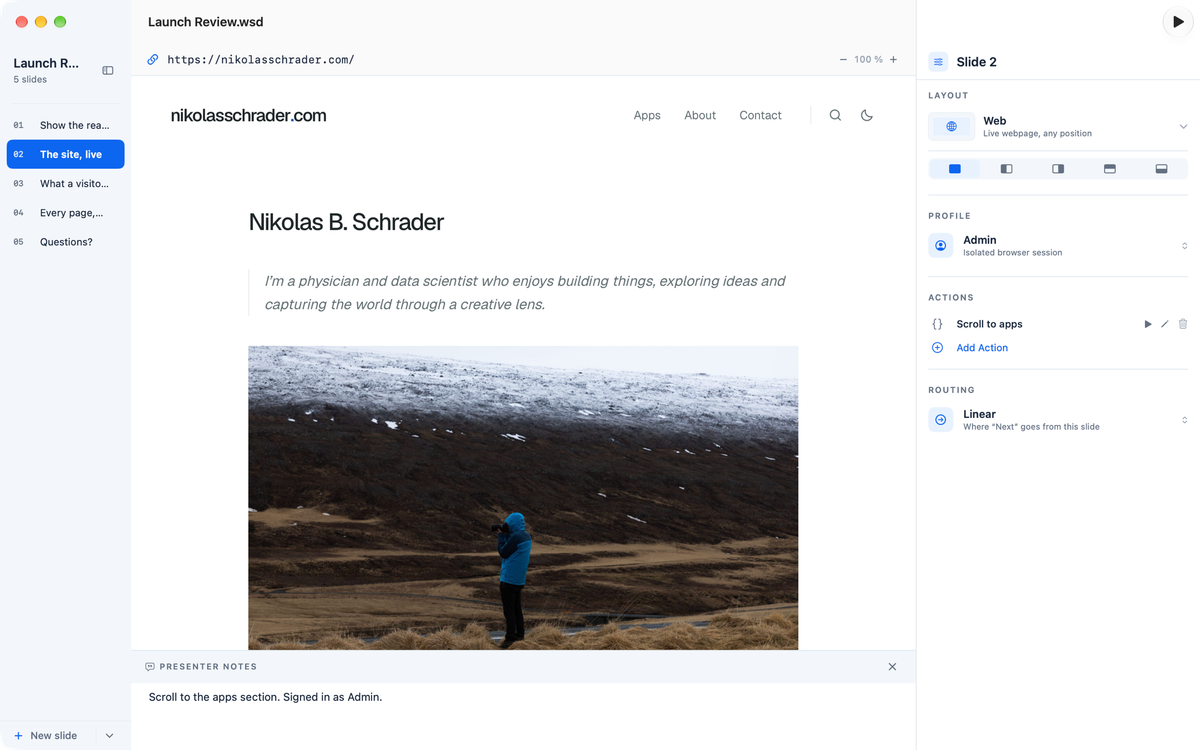Click the plus circle beside Add Action
Screen dimensions: 1200x750
click(937, 348)
